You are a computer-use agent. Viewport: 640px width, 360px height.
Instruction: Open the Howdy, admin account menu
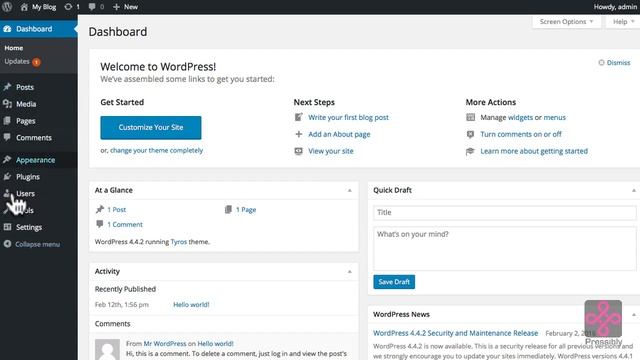tap(615, 7)
